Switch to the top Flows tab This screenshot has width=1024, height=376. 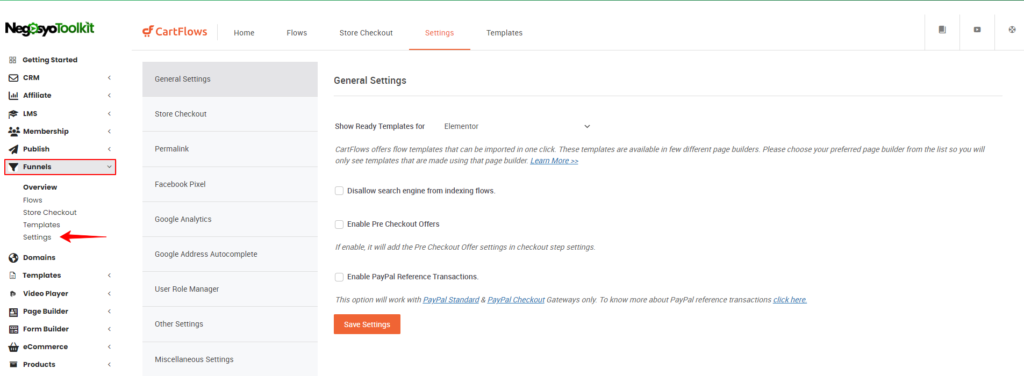click(x=296, y=33)
